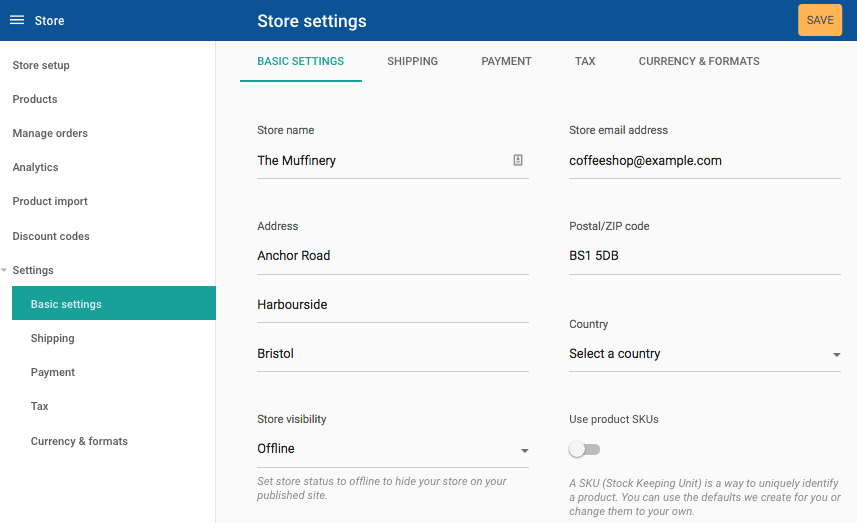Open Products in the sidebar
The height and width of the screenshot is (523, 857).
(x=35, y=99)
